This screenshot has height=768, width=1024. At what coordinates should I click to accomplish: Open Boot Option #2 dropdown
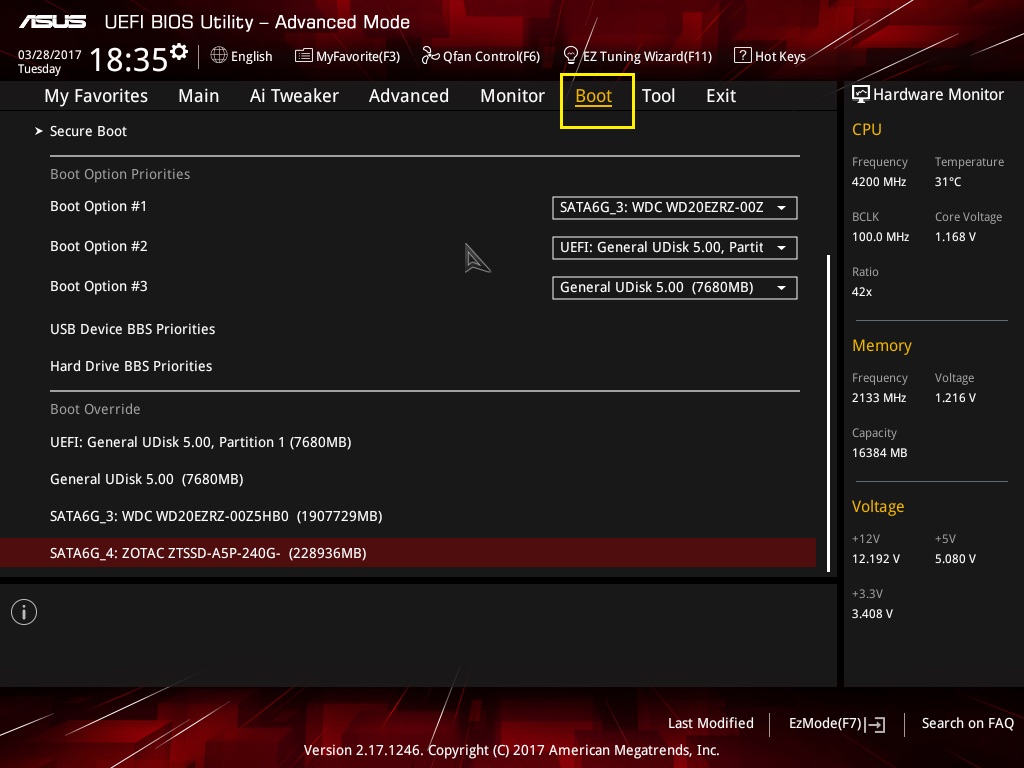pos(675,248)
